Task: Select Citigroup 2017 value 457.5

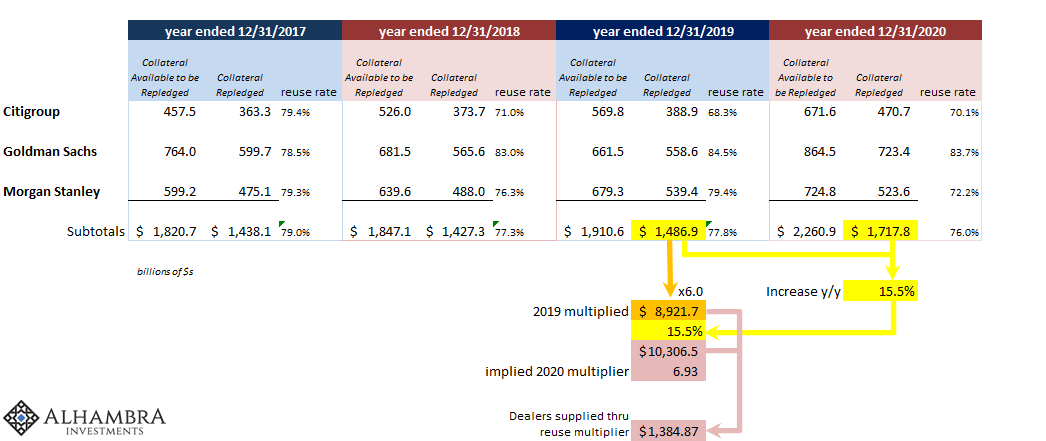Action: point(179,112)
